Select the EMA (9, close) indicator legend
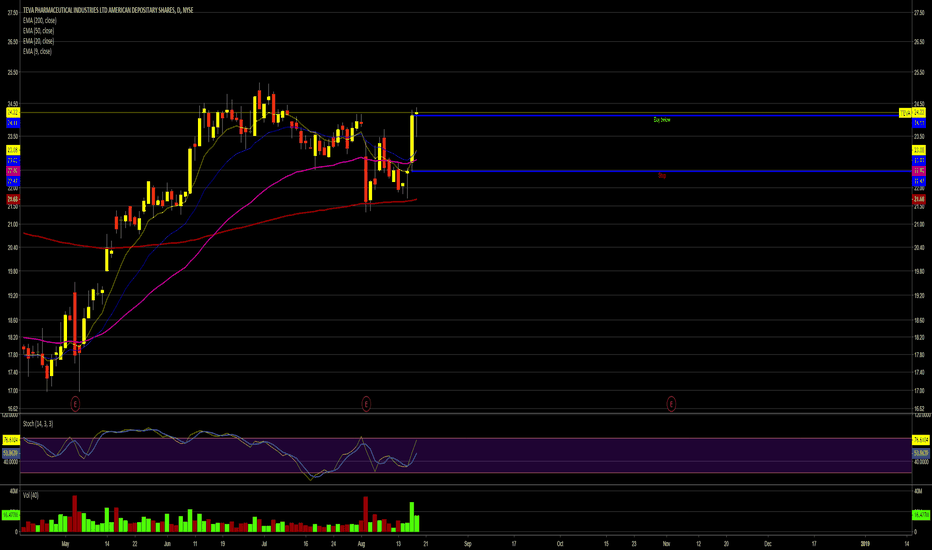Image resolution: width=932 pixels, height=550 pixels. (x=37, y=51)
